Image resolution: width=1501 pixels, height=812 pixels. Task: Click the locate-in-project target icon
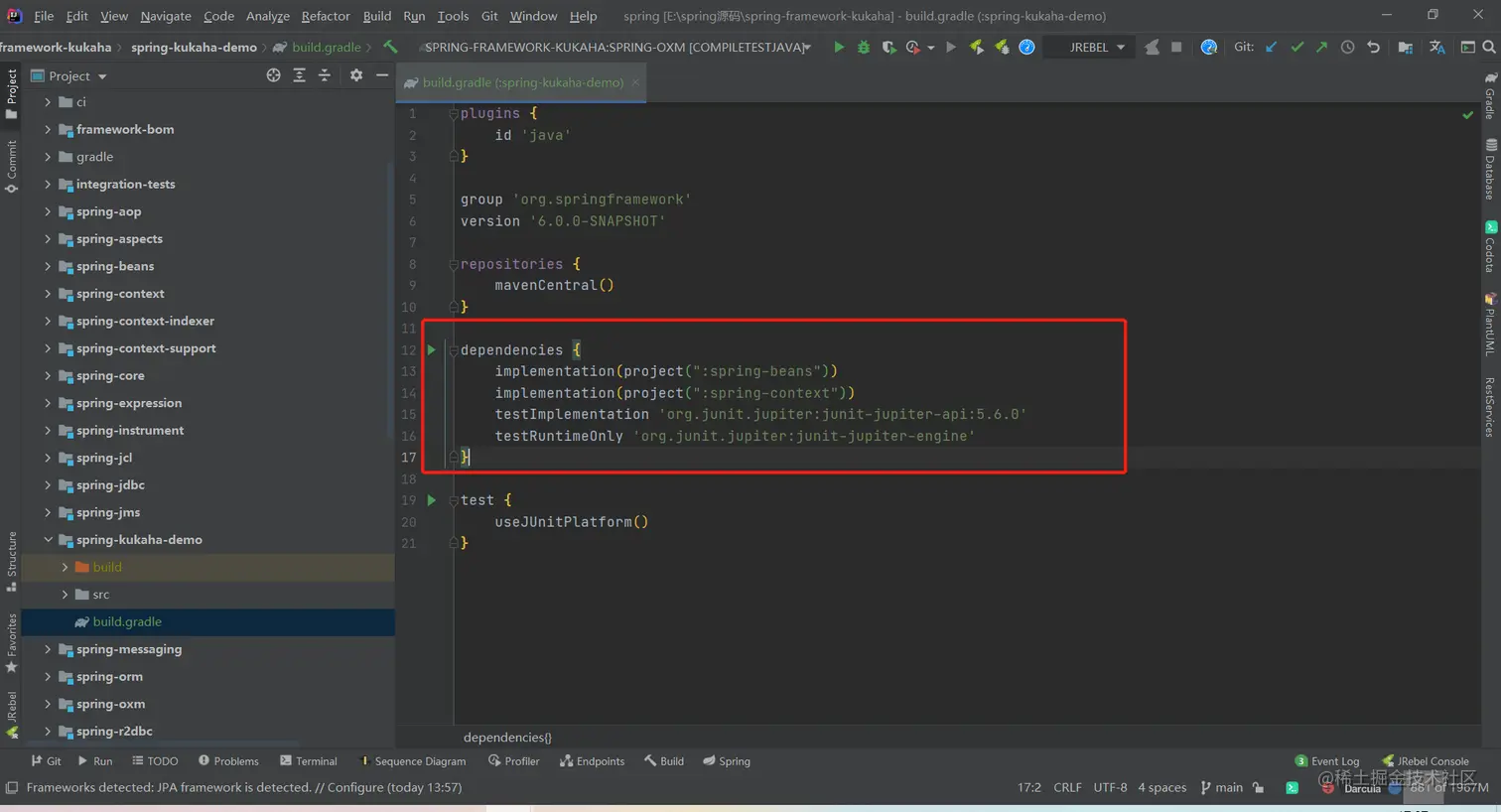[x=273, y=75]
